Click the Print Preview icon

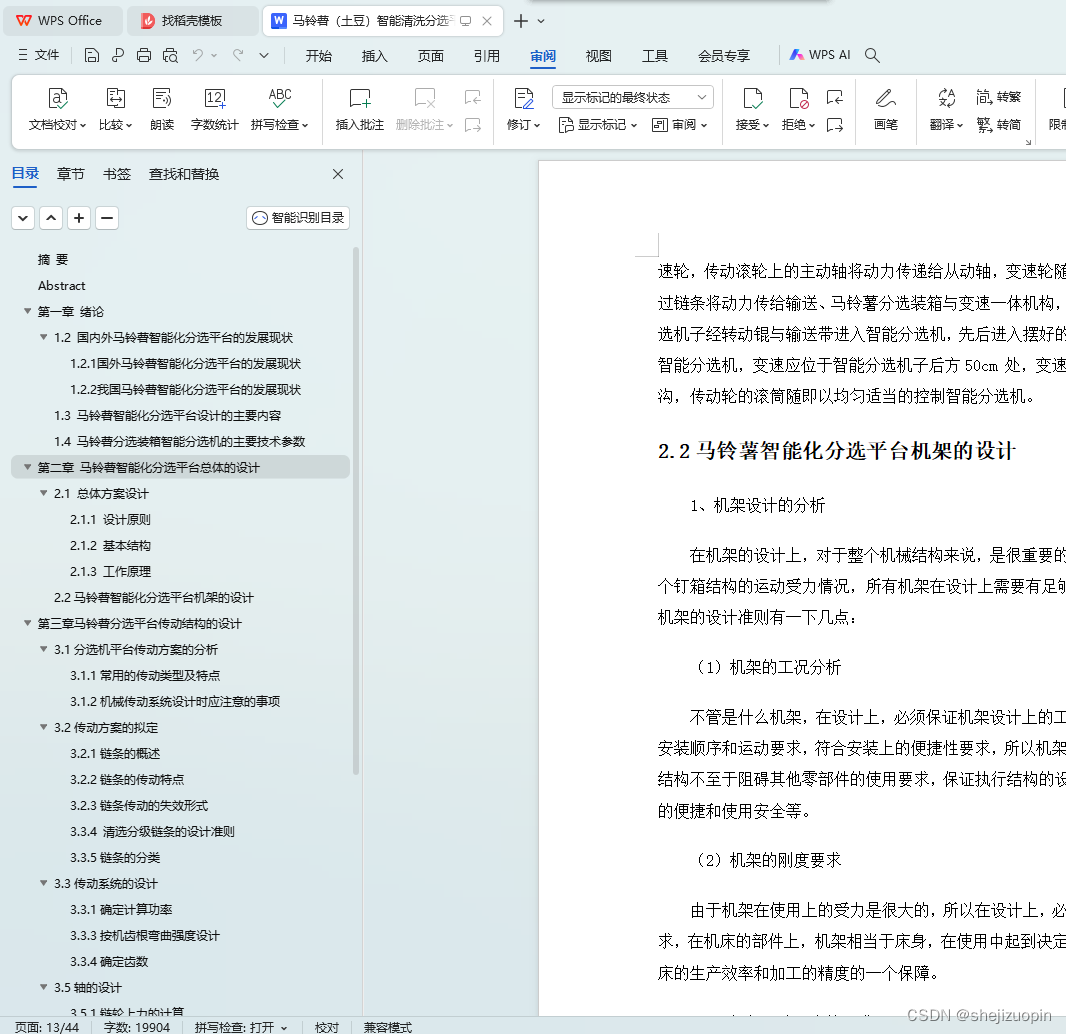(x=170, y=55)
